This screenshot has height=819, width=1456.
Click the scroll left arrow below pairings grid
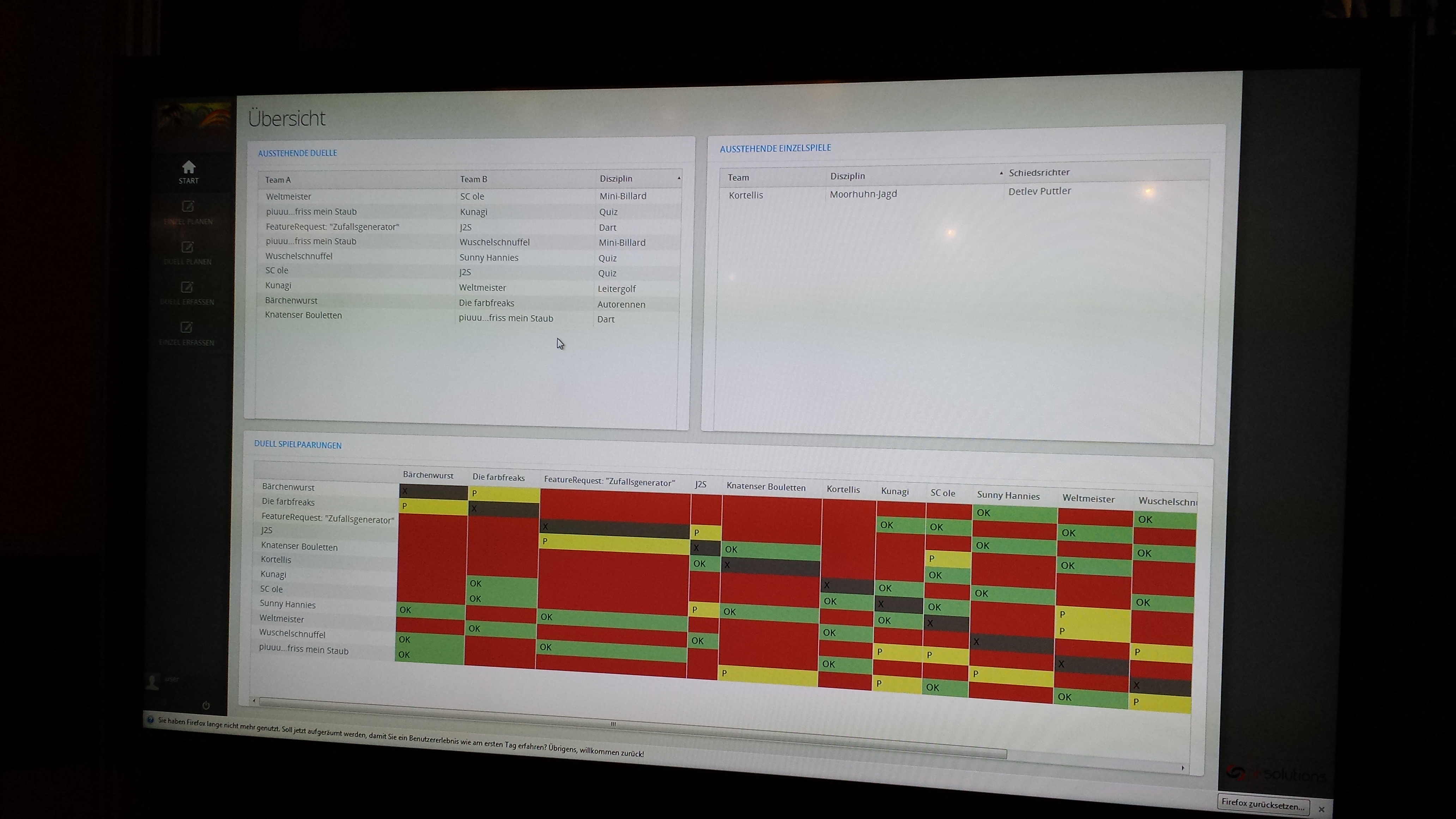(x=254, y=701)
